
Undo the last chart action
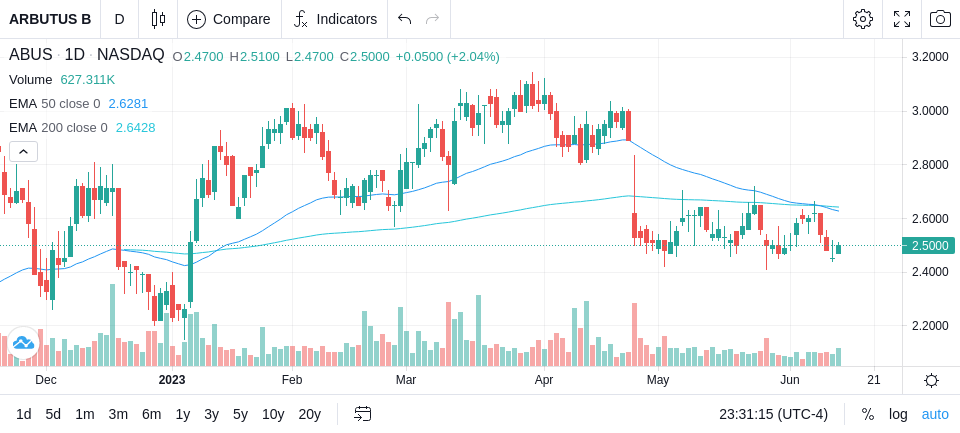coord(404,19)
